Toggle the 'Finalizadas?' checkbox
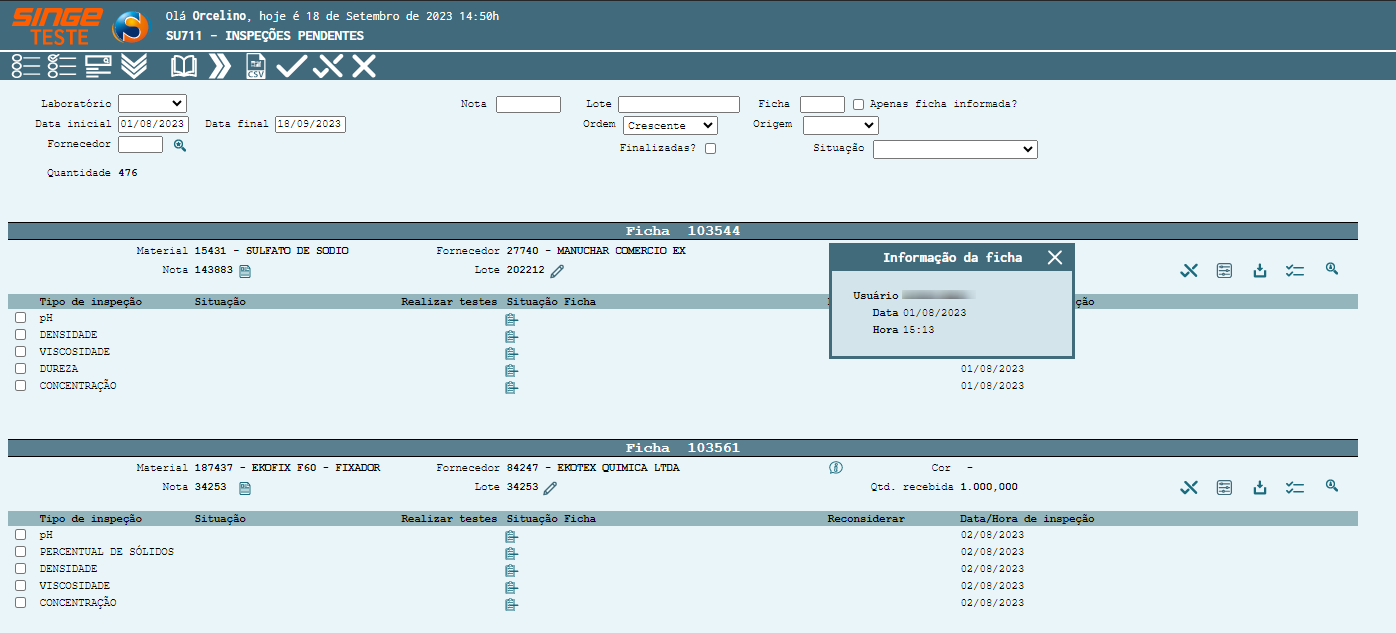 [710, 149]
